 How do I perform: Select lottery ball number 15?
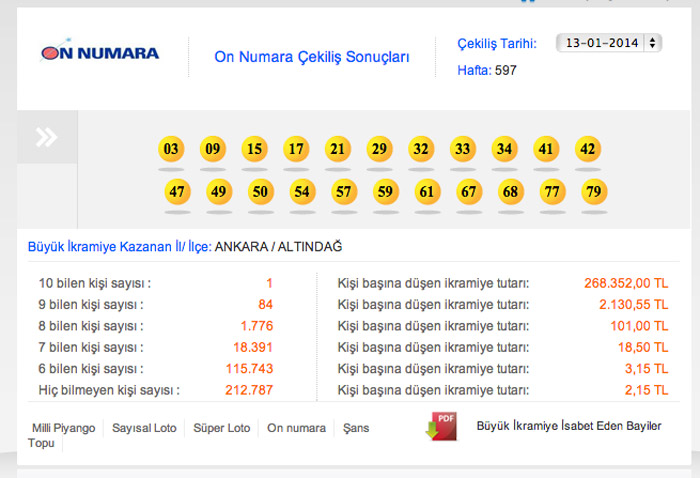point(254,149)
